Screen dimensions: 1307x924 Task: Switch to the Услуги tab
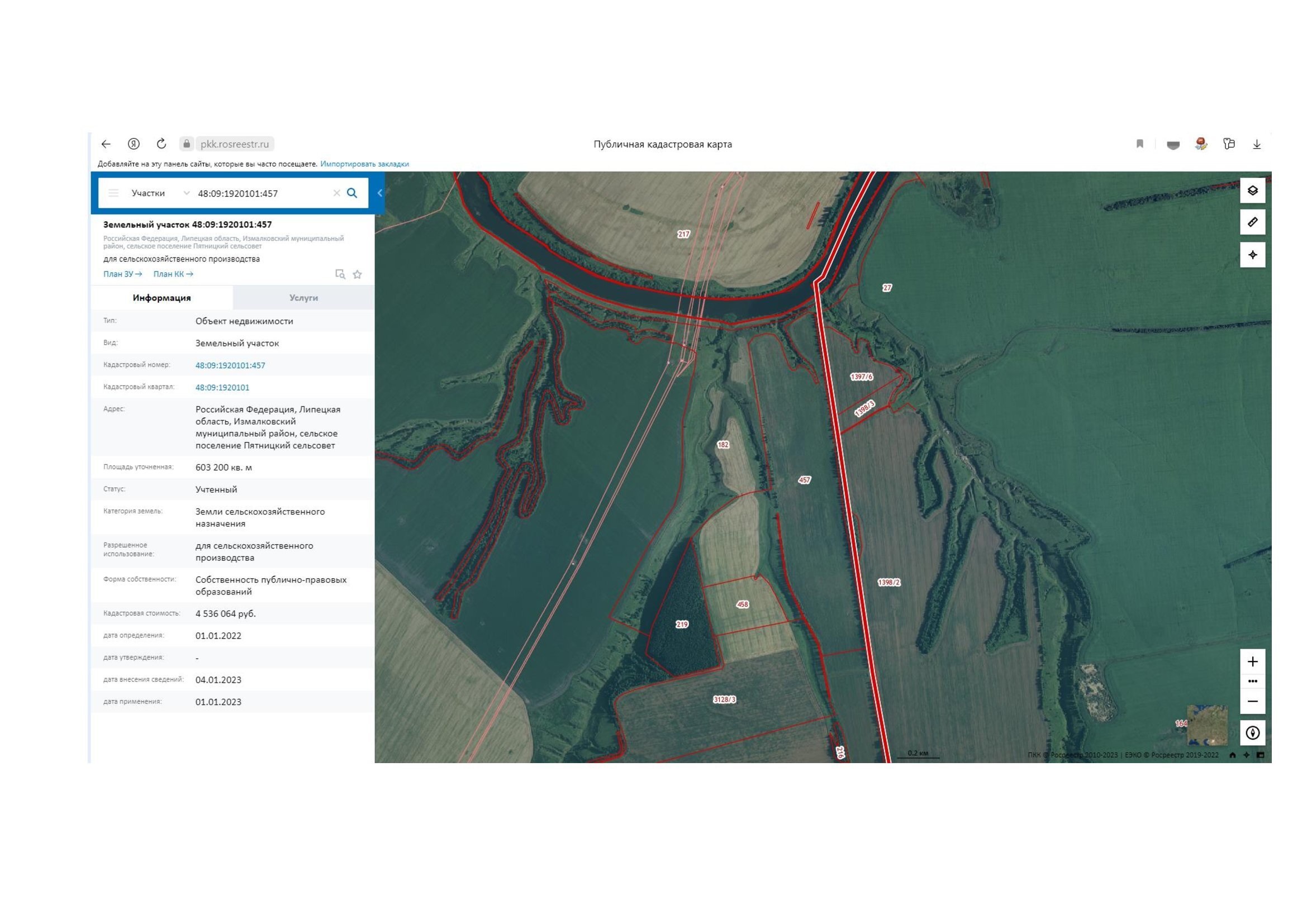pos(303,298)
